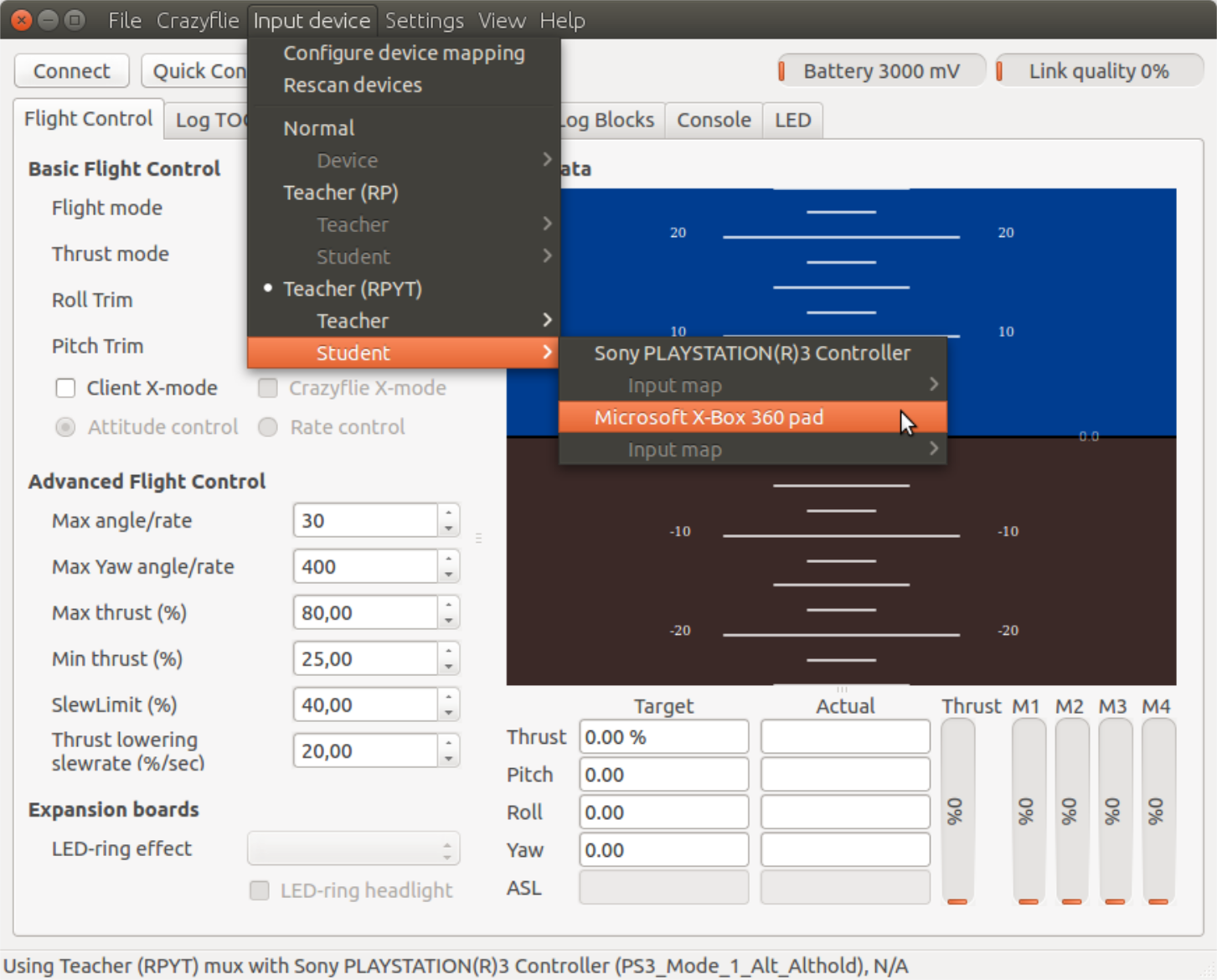The width and height of the screenshot is (1217, 980).
Task: Toggle Crazyflie X-mode checkbox
Action: [x=268, y=388]
